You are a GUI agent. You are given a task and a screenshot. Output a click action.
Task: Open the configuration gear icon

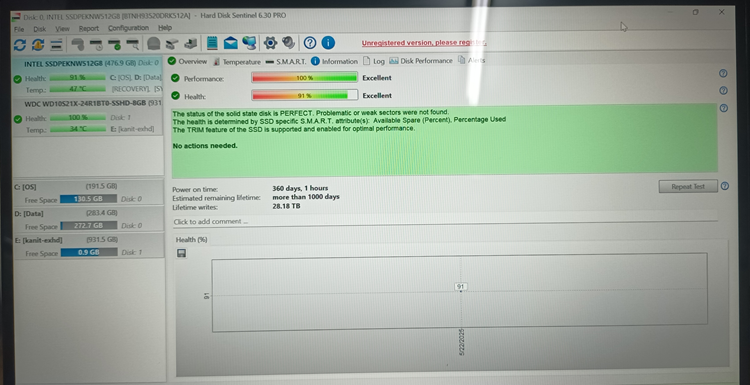[x=270, y=43]
